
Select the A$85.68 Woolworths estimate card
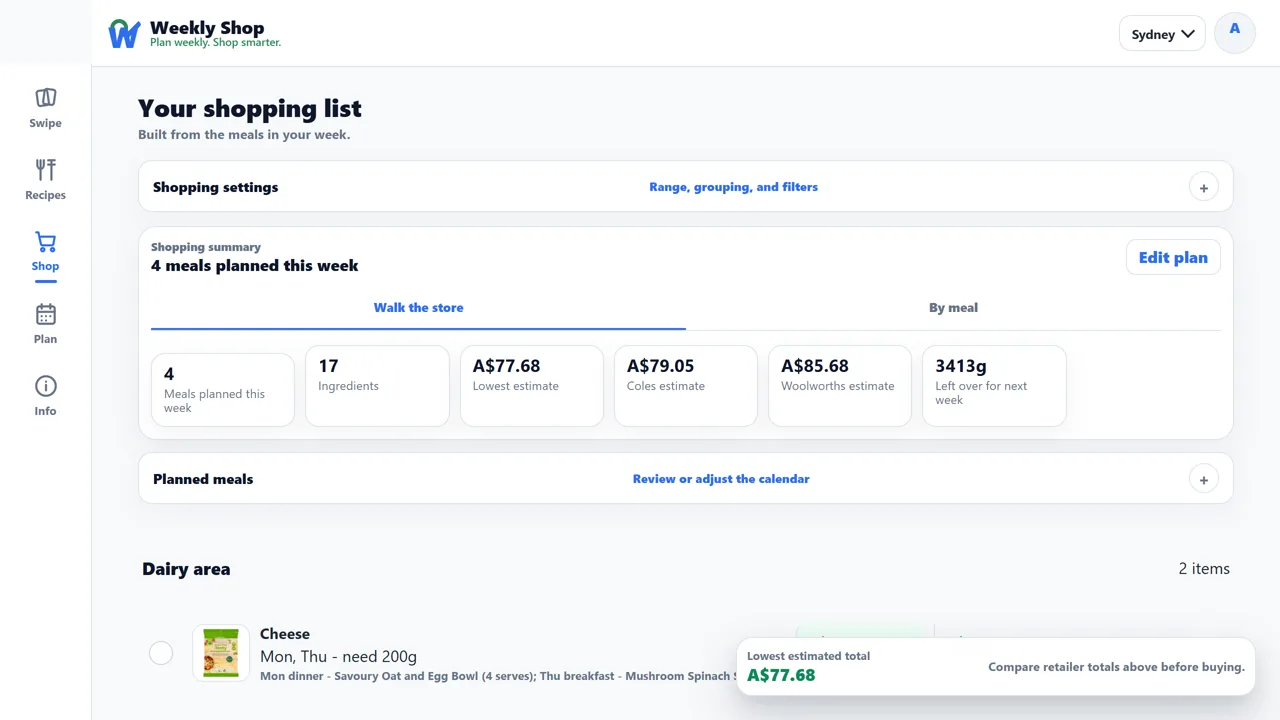(x=839, y=386)
